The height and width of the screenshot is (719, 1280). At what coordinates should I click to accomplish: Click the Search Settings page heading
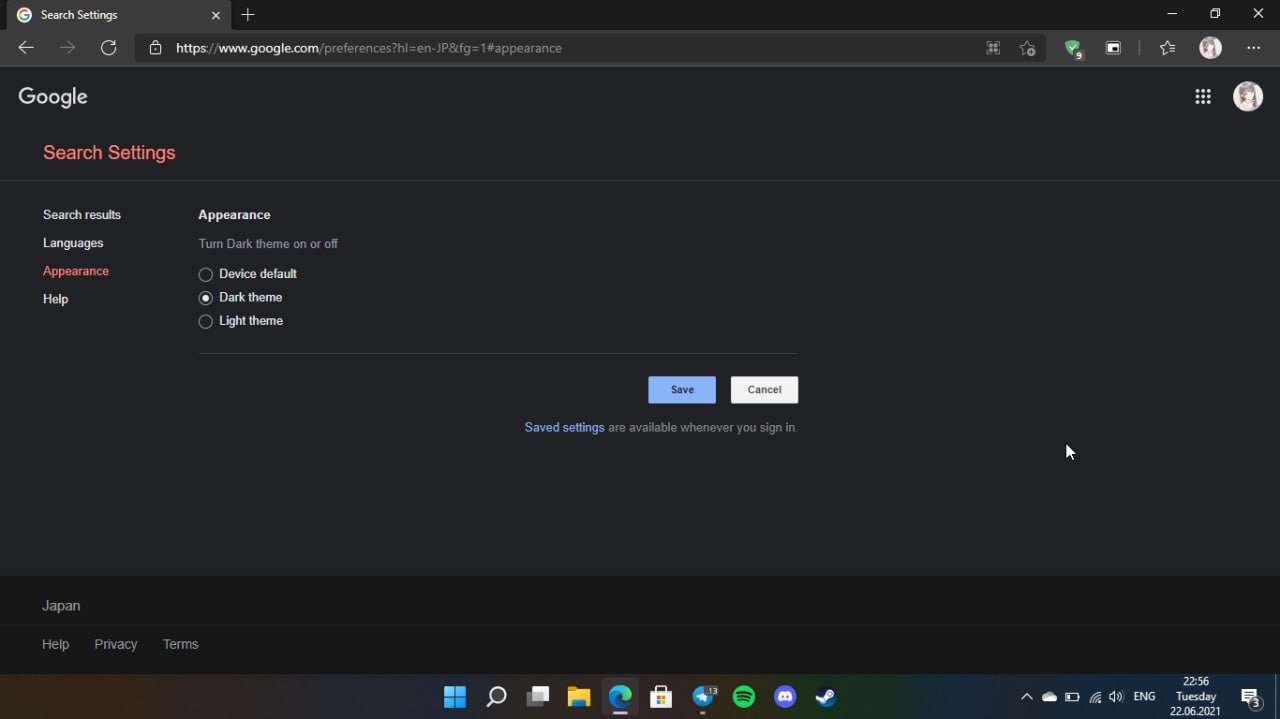(109, 153)
